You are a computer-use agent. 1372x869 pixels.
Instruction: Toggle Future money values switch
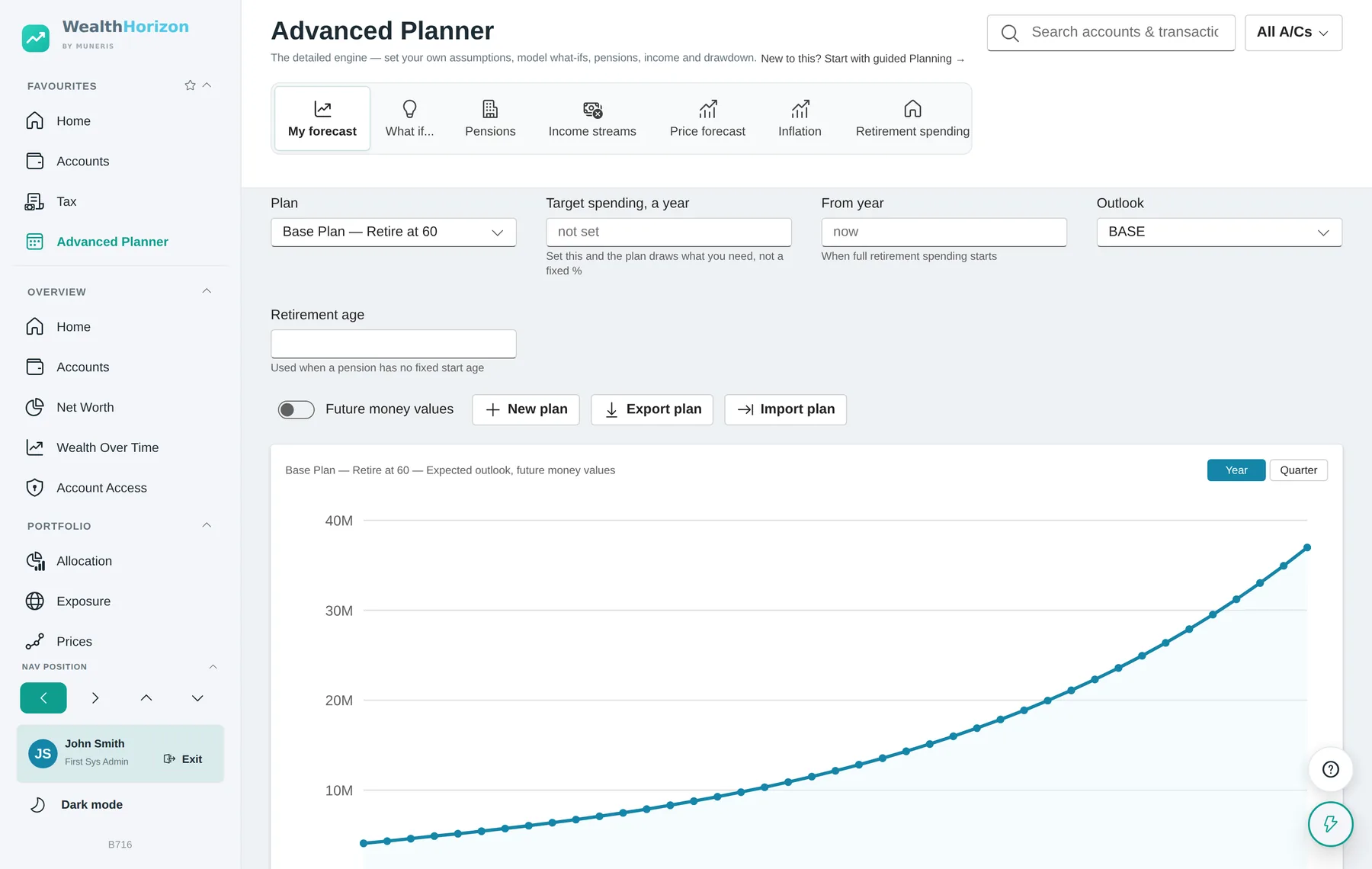coord(296,410)
